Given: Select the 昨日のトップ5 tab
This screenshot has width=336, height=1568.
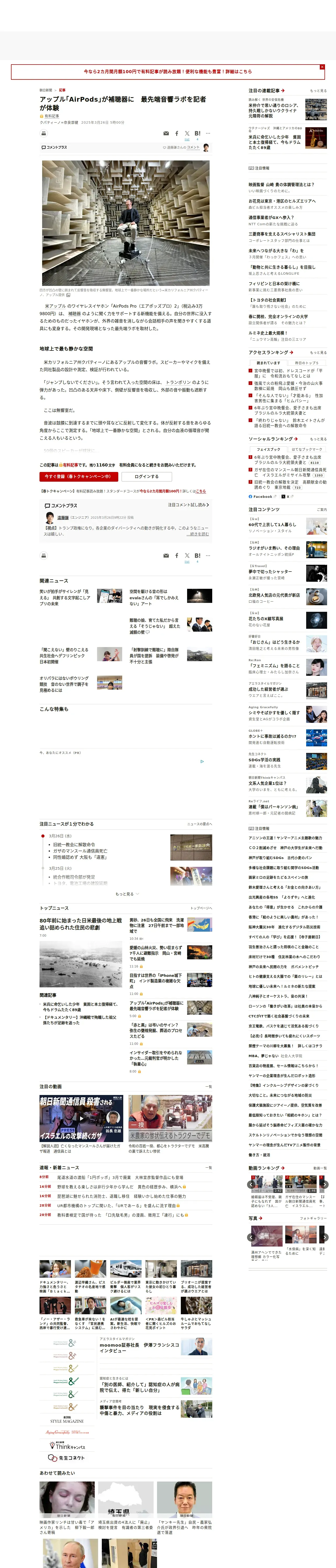Looking at the screenshot, I should tap(307, 363).
